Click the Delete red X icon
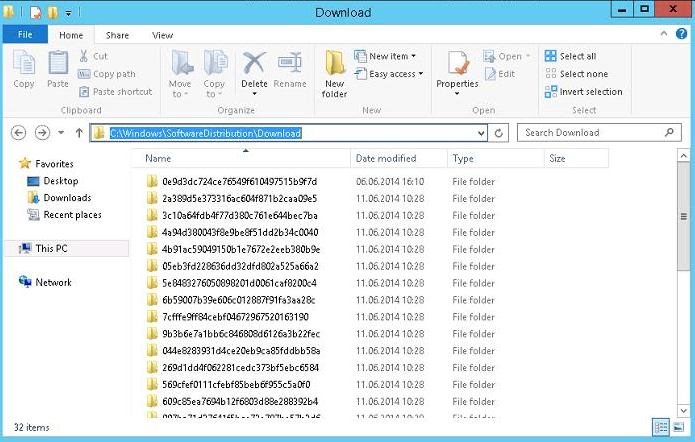 254,63
